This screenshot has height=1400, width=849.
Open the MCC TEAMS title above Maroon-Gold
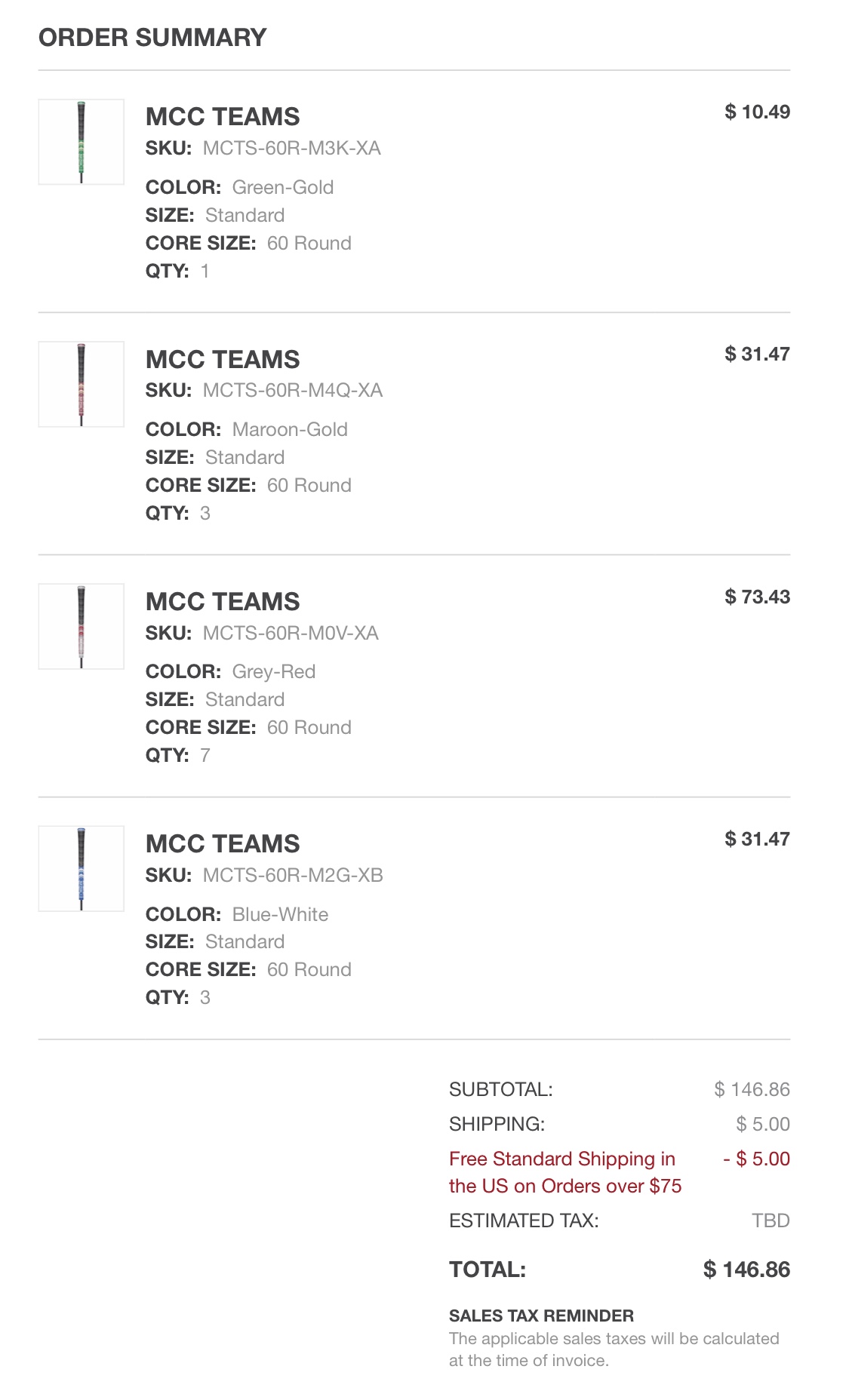[x=223, y=359]
